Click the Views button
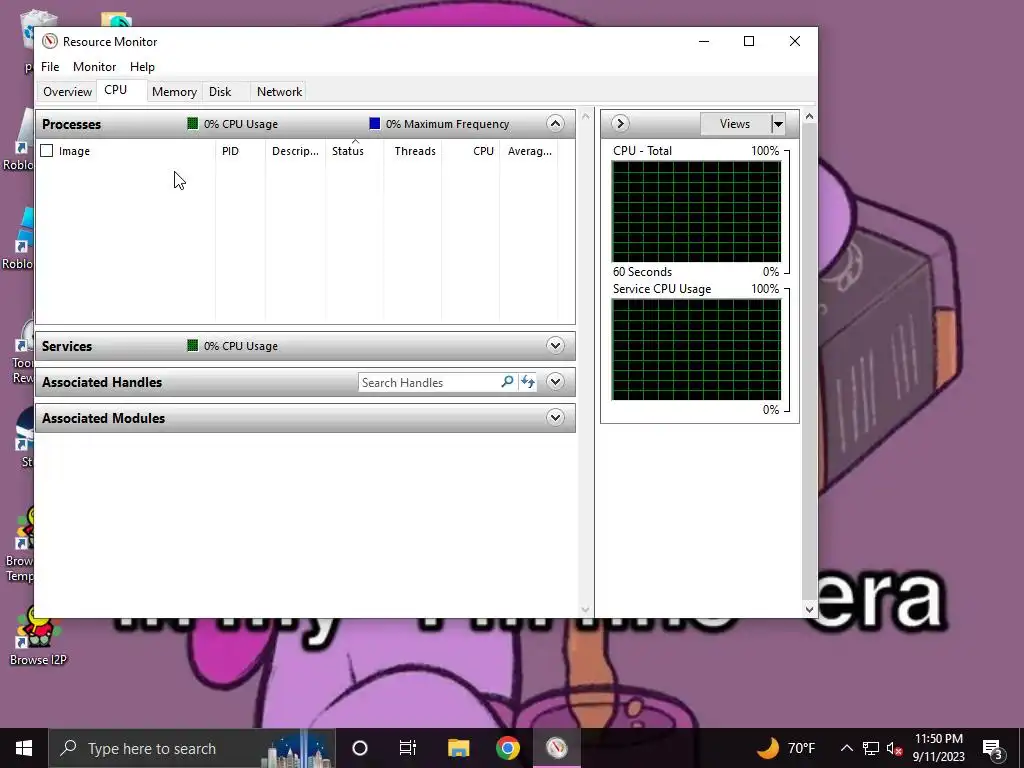This screenshot has width=1024, height=768. coord(735,123)
